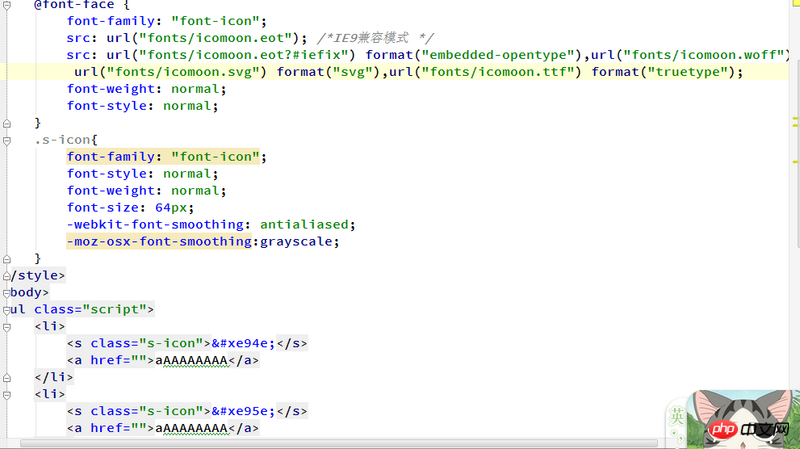Click aAAAAAAAA link text below &#xe94e;
The image size is (800, 449).
pos(191,360)
